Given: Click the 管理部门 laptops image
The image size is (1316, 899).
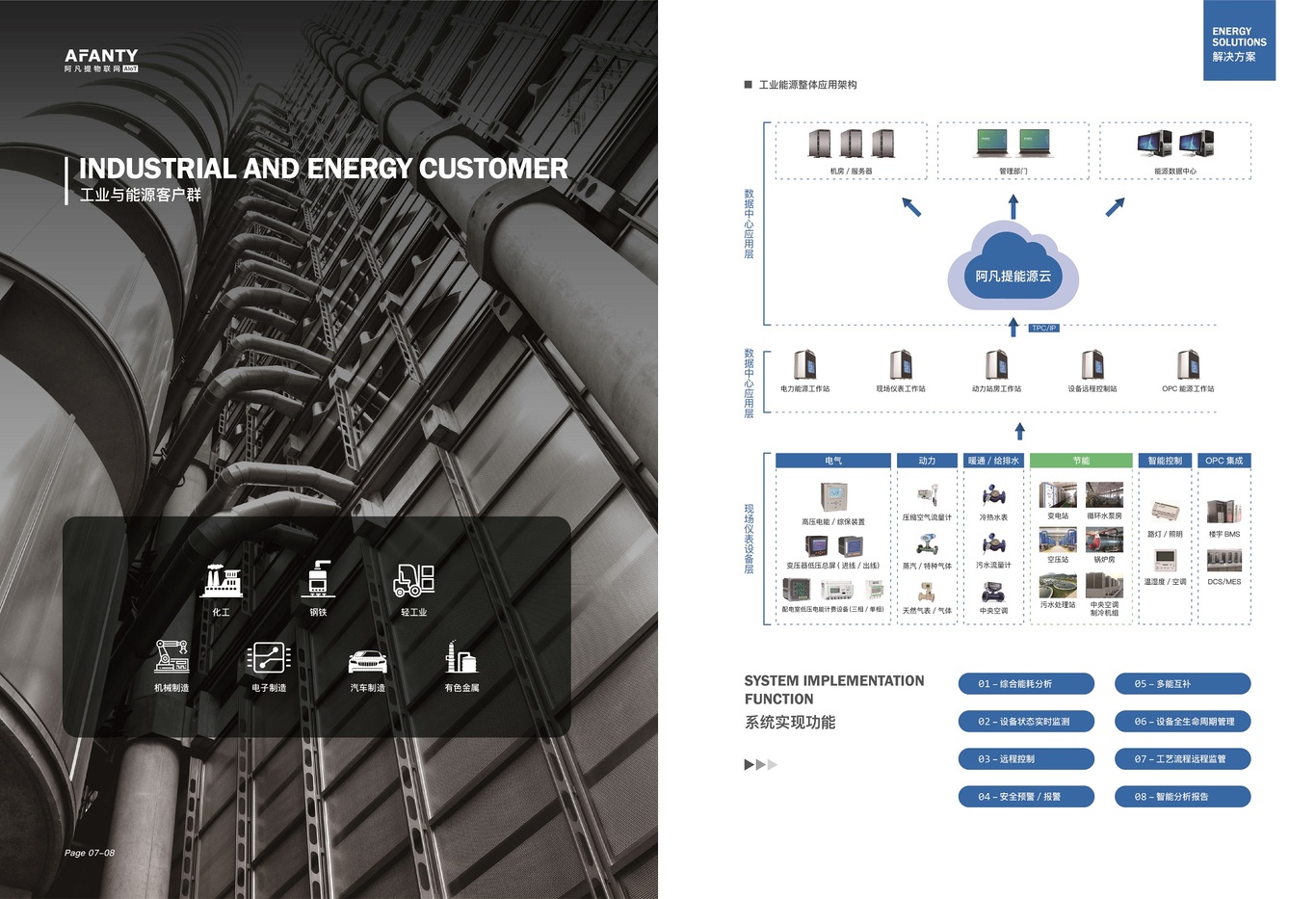Looking at the screenshot, I should coord(1013,144).
